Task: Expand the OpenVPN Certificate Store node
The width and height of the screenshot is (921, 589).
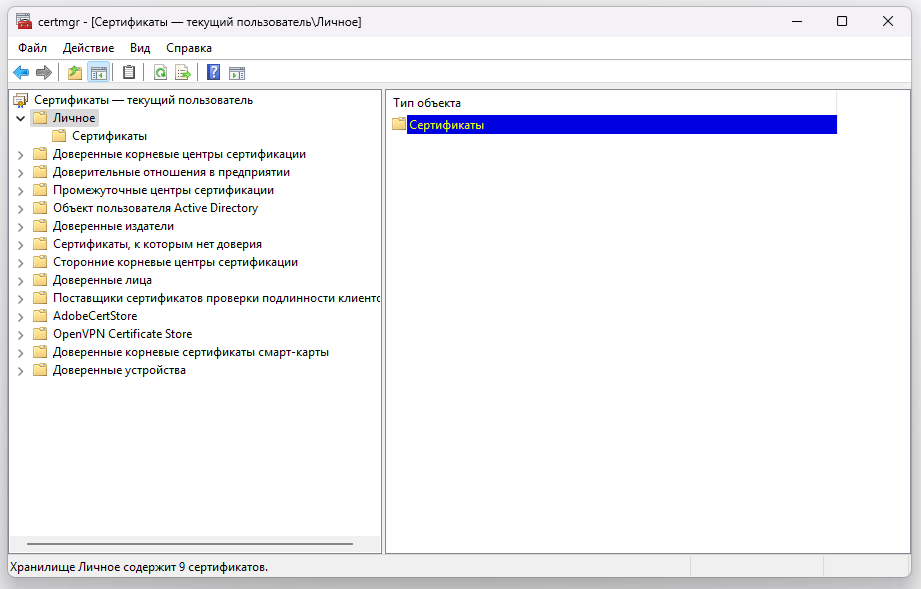Action: click(21, 334)
